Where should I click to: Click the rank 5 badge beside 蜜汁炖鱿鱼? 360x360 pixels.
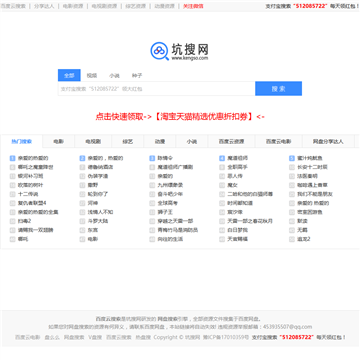[292, 158]
